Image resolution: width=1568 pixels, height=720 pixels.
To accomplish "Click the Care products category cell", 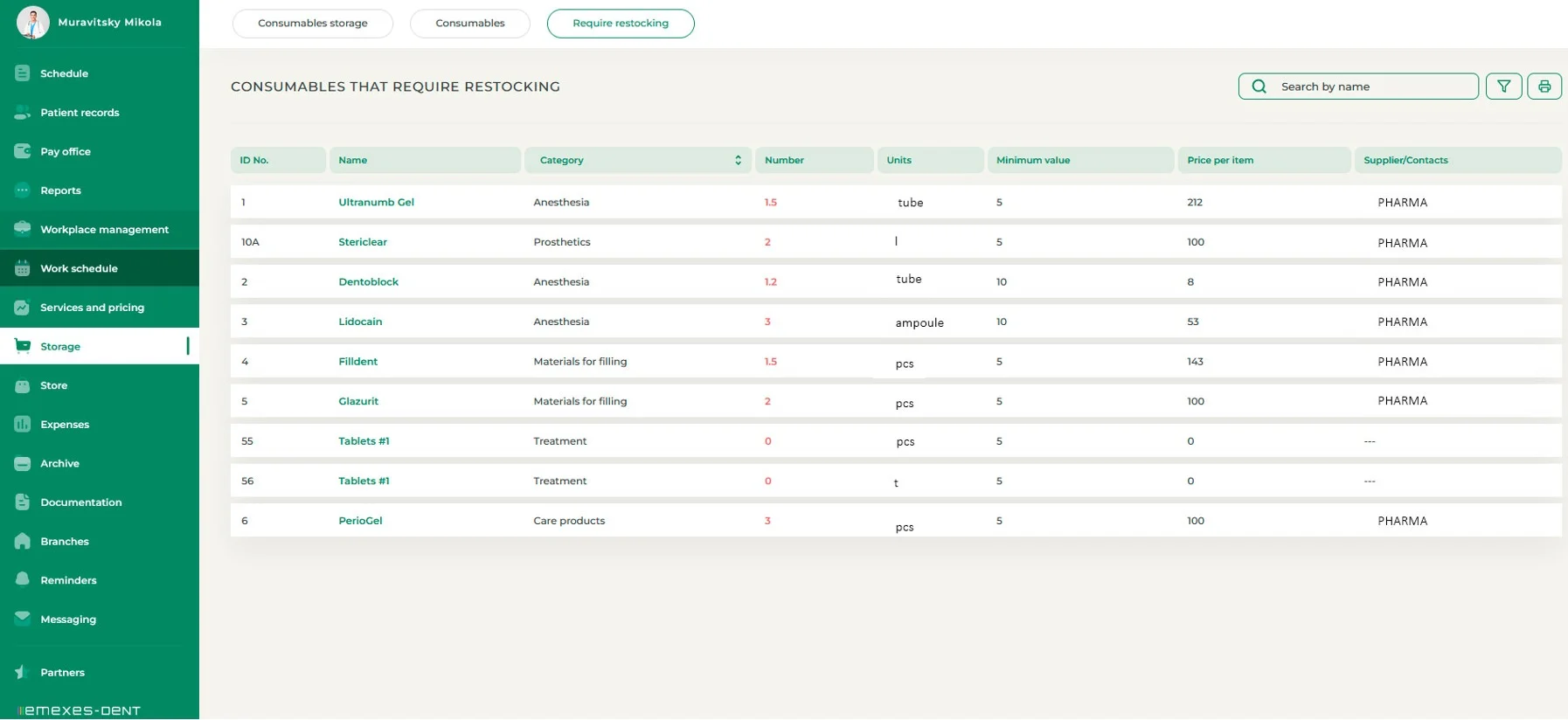I will click(x=569, y=521).
